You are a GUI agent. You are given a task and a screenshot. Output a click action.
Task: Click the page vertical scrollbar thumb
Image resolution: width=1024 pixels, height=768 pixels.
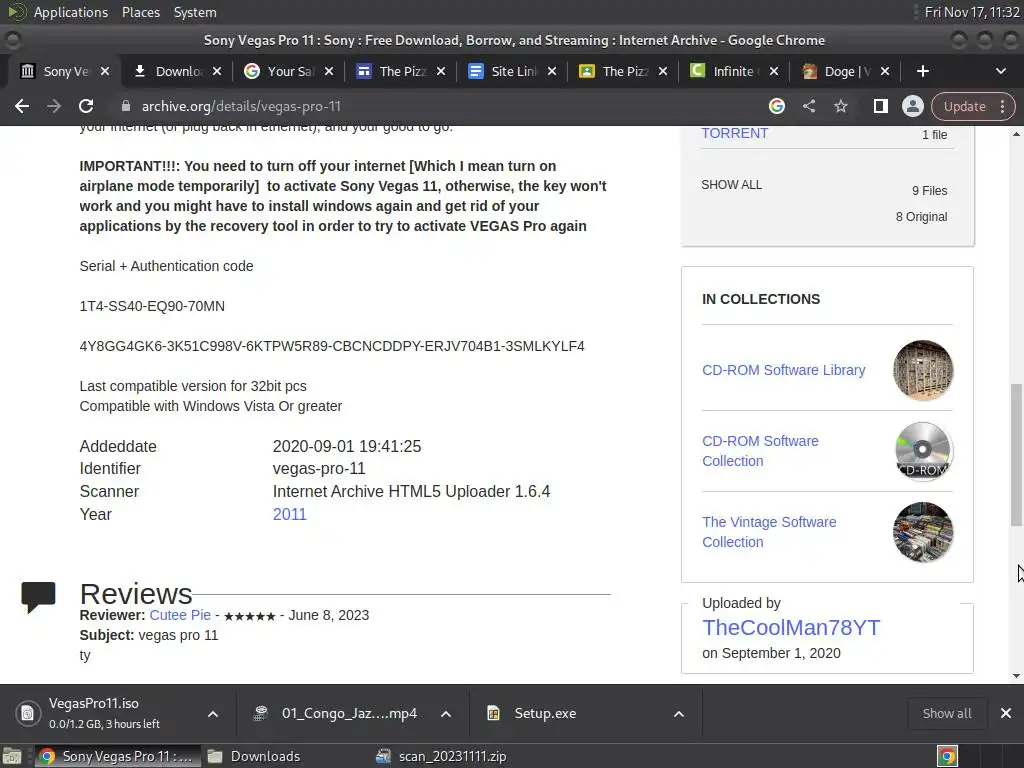[x=1016, y=455]
